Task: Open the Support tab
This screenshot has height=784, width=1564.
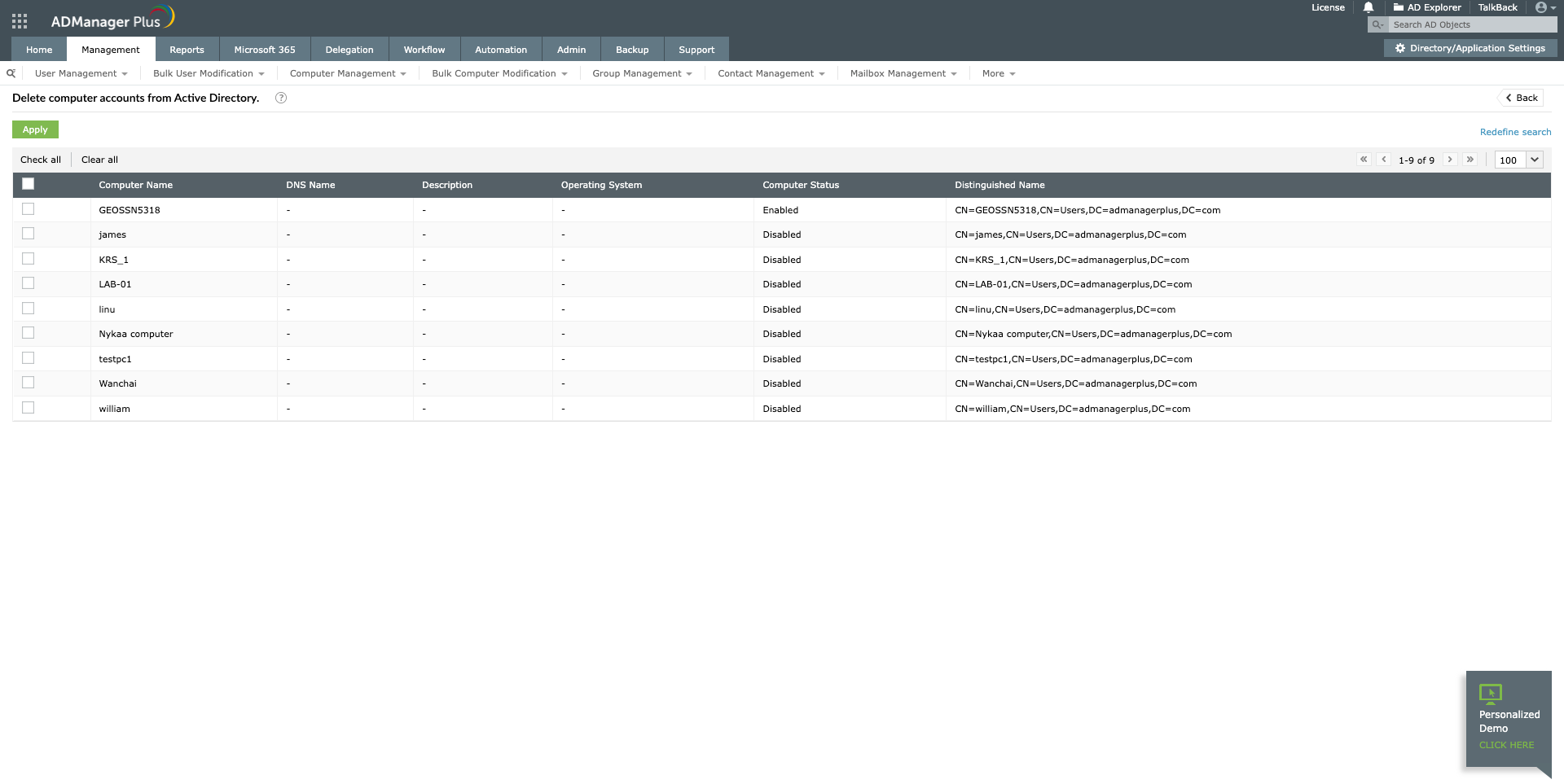Action: coord(696,50)
